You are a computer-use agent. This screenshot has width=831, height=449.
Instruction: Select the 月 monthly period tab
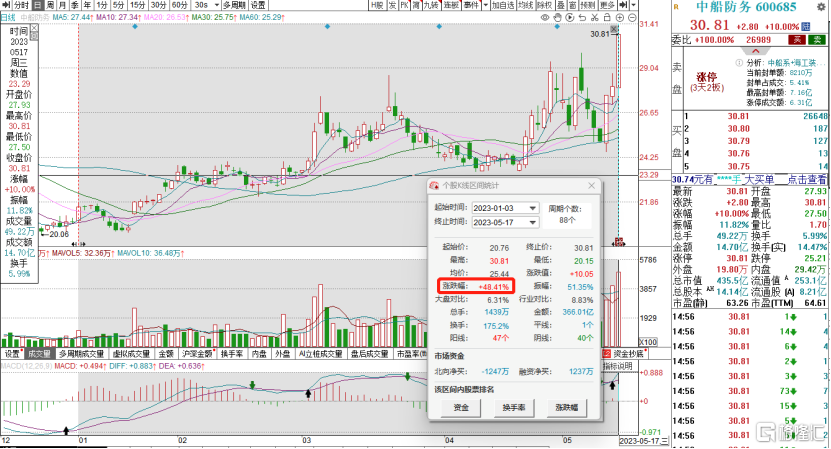click(63, 5)
